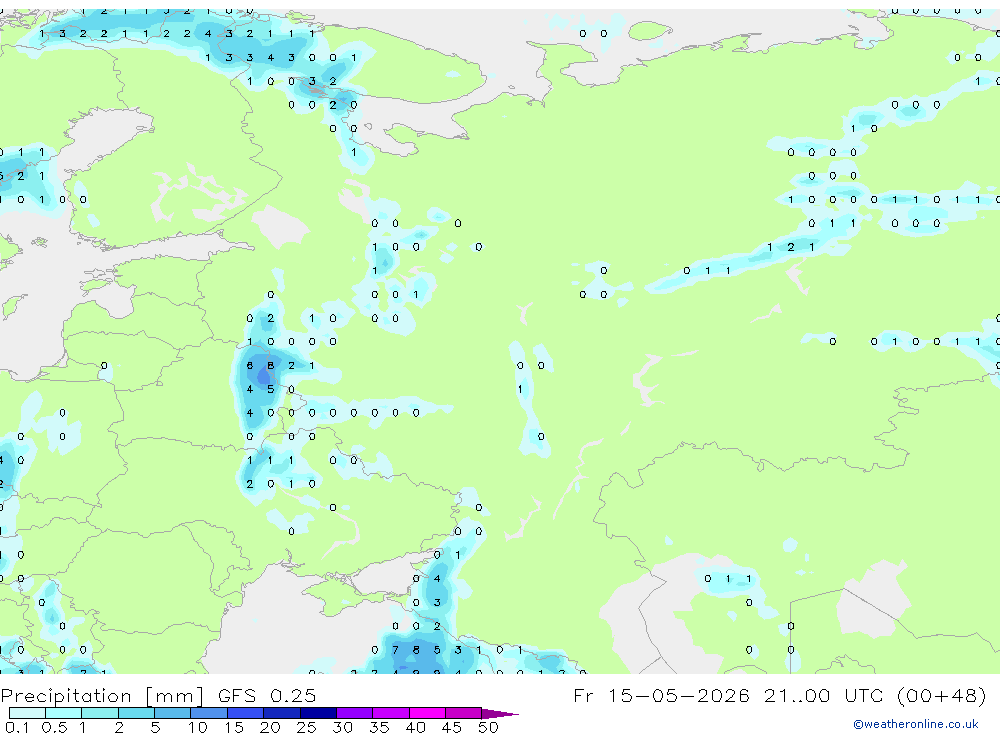Select the legend swatch between 0.5 and 1
This screenshot has height=733, width=1000.
(64, 713)
